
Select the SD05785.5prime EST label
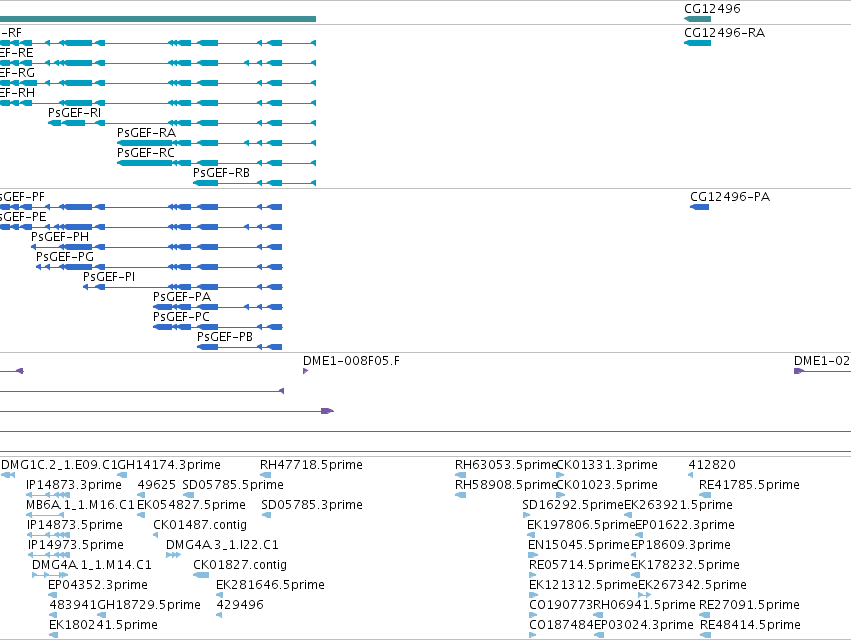point(233,485)
